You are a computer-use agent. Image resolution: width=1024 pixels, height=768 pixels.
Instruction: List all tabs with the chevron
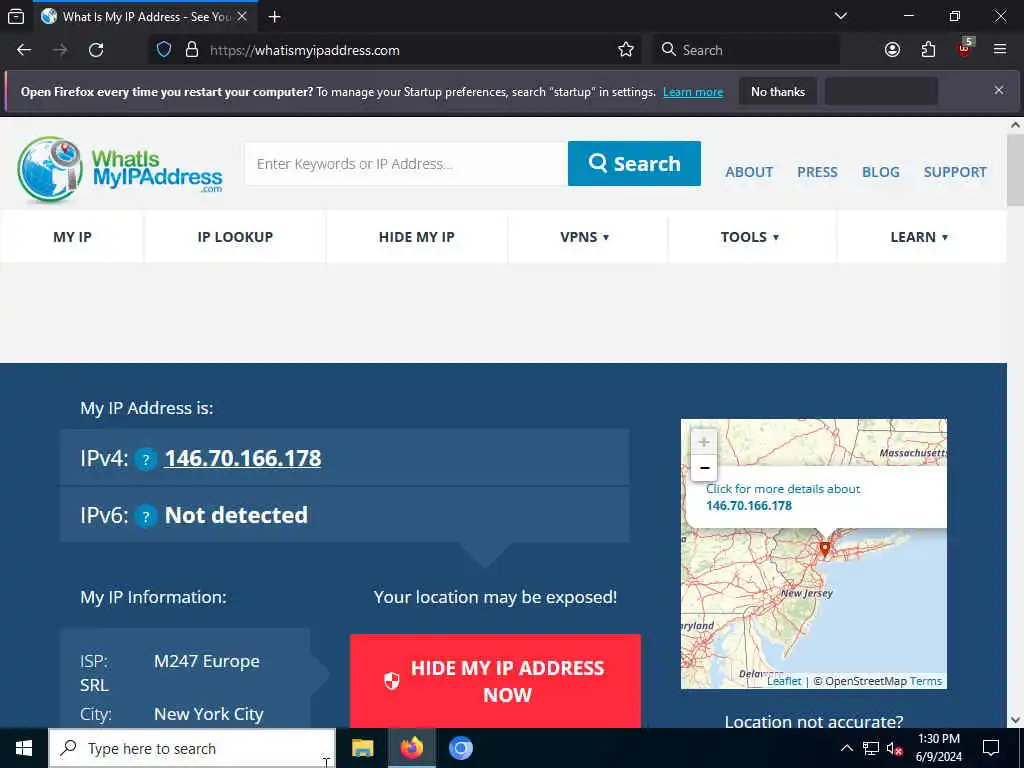pos(841,16)
